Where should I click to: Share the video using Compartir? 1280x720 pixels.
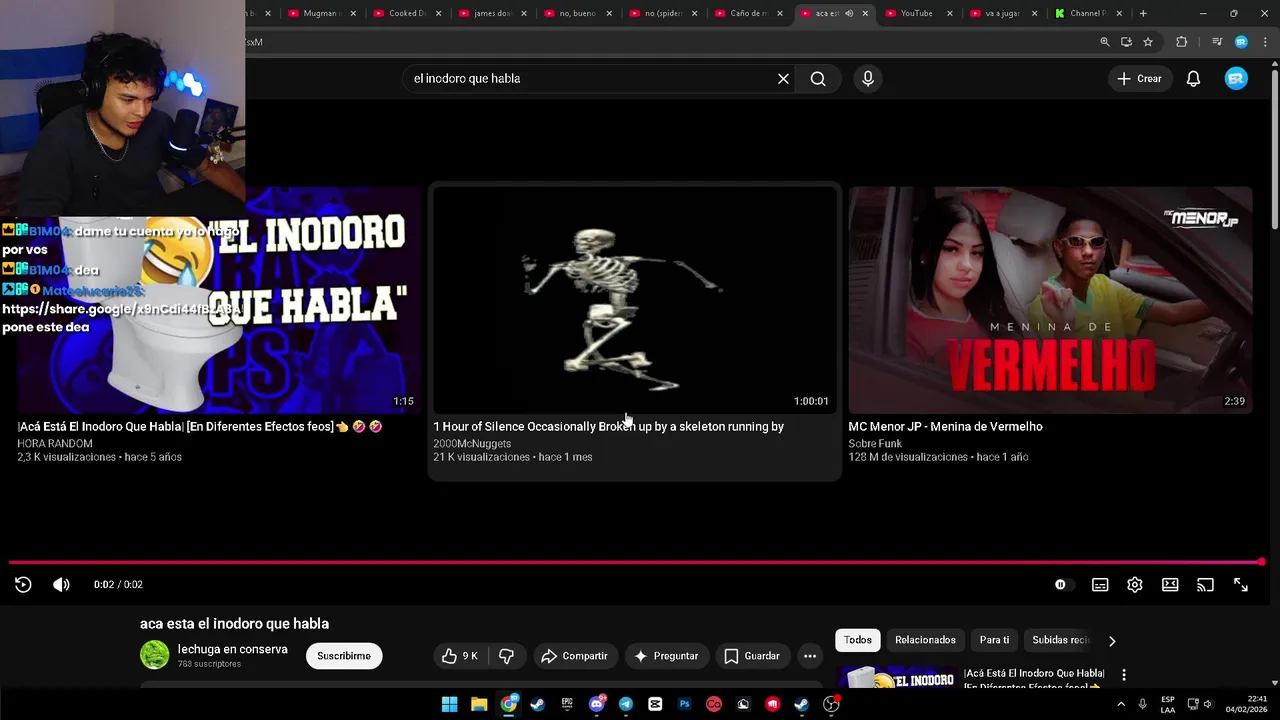(574, 656)
